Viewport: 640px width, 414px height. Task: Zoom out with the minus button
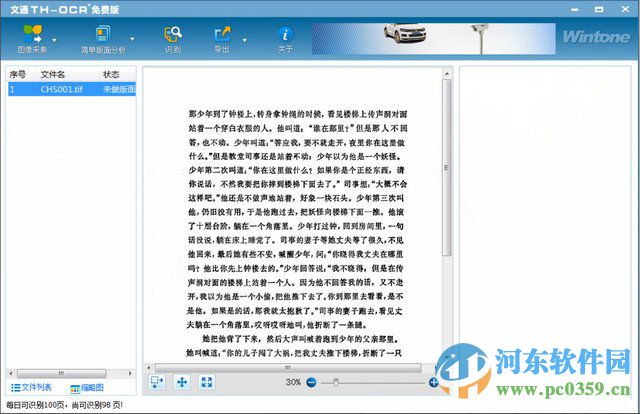click(311, 383)
